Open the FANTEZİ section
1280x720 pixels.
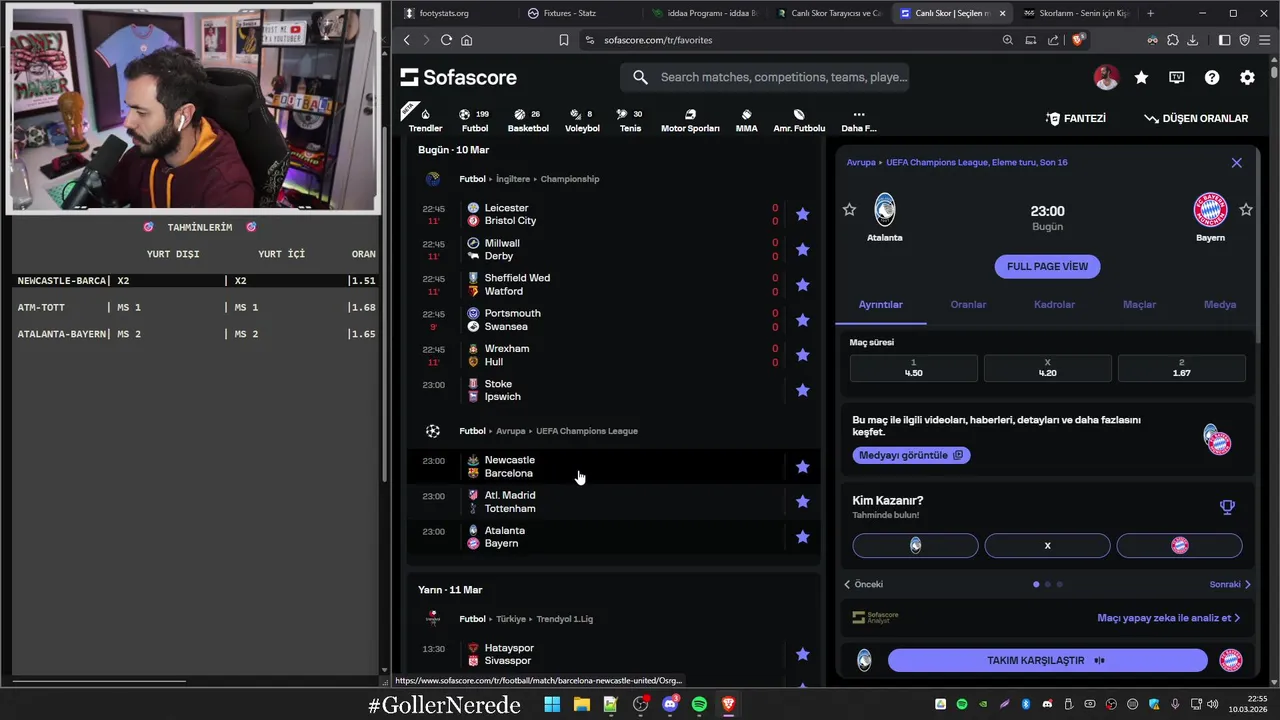[x=1076, y=118]
